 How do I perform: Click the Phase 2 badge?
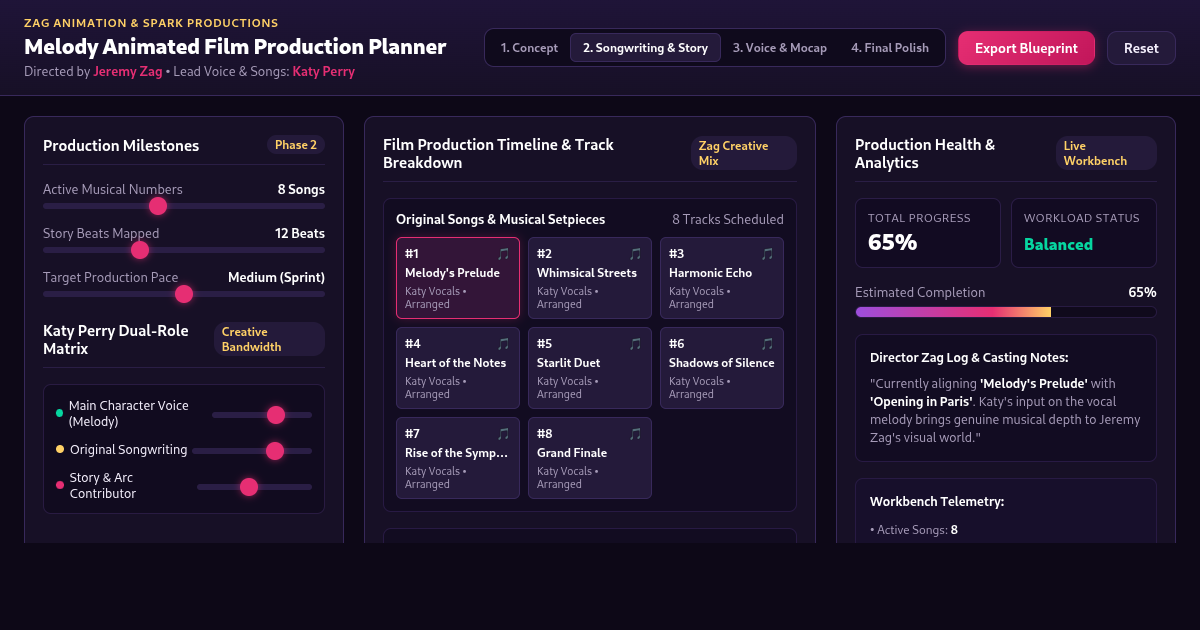coord(296,145)
